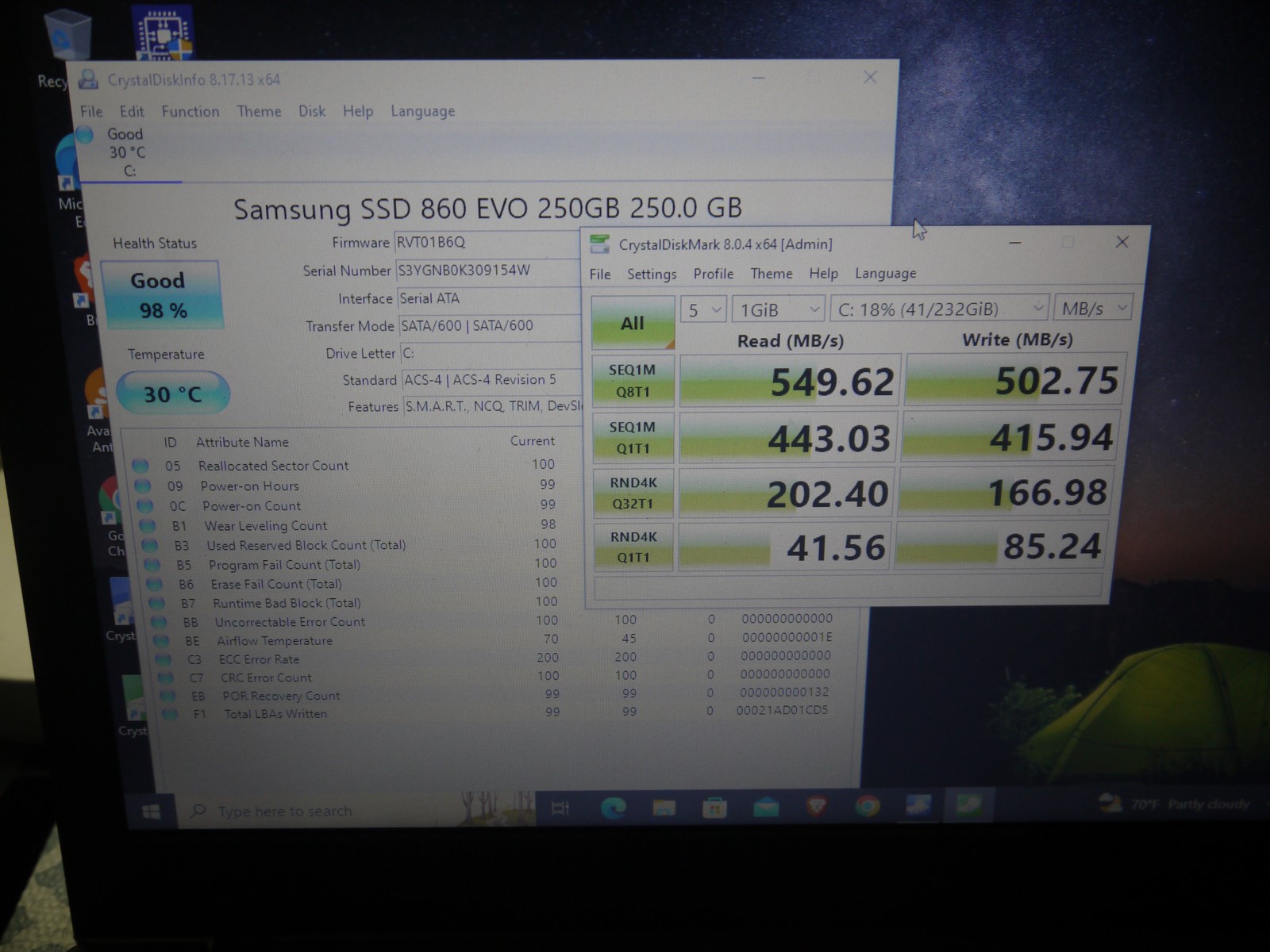The image size is (1270, 952).
Task: Open Google Chrome from taskbar
Action: (x=868, y=807)
